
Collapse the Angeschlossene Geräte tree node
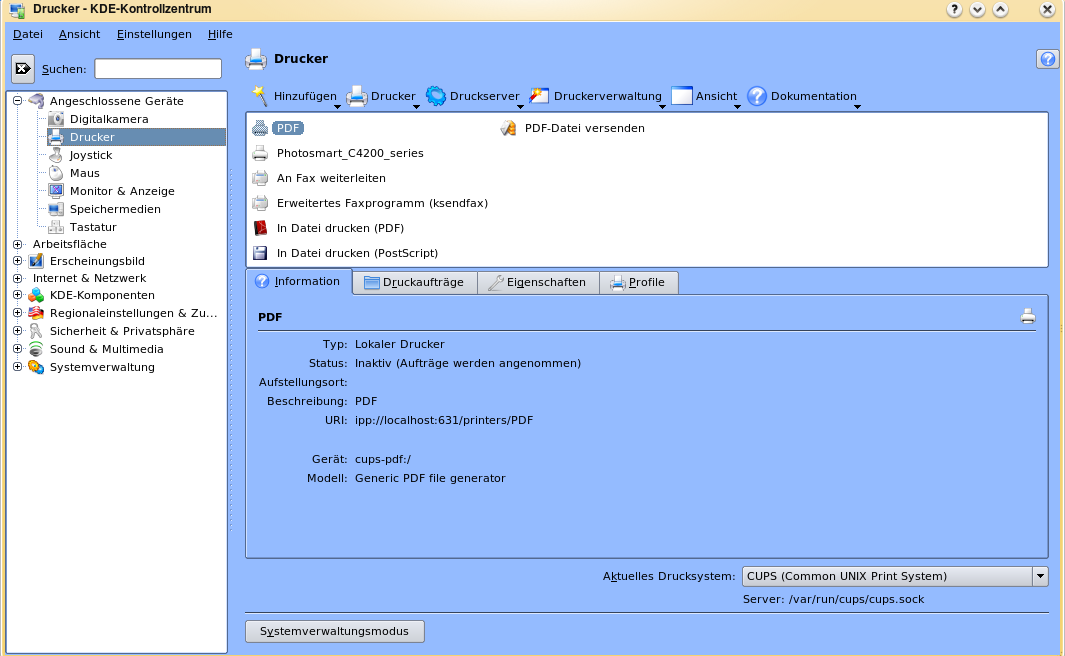pyautogui.click(x=17, y=101)
